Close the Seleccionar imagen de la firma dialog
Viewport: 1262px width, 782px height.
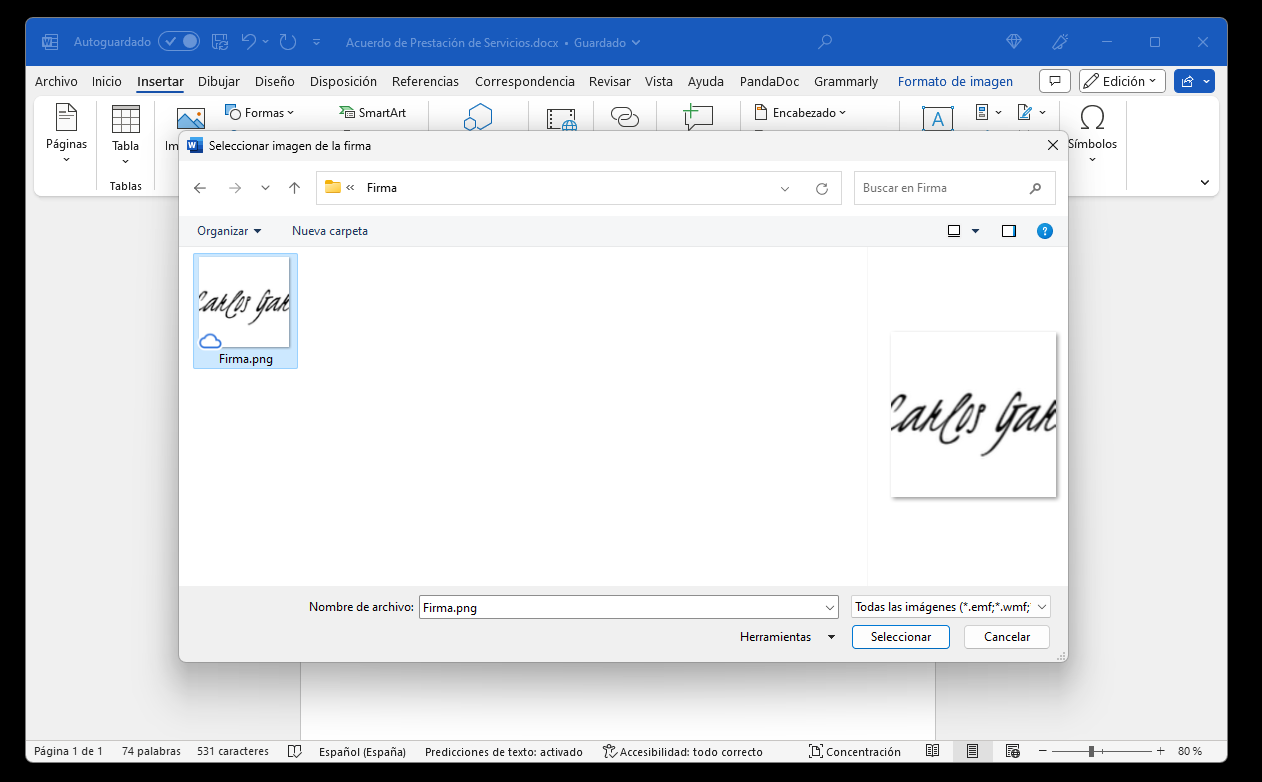point(1052,146)
